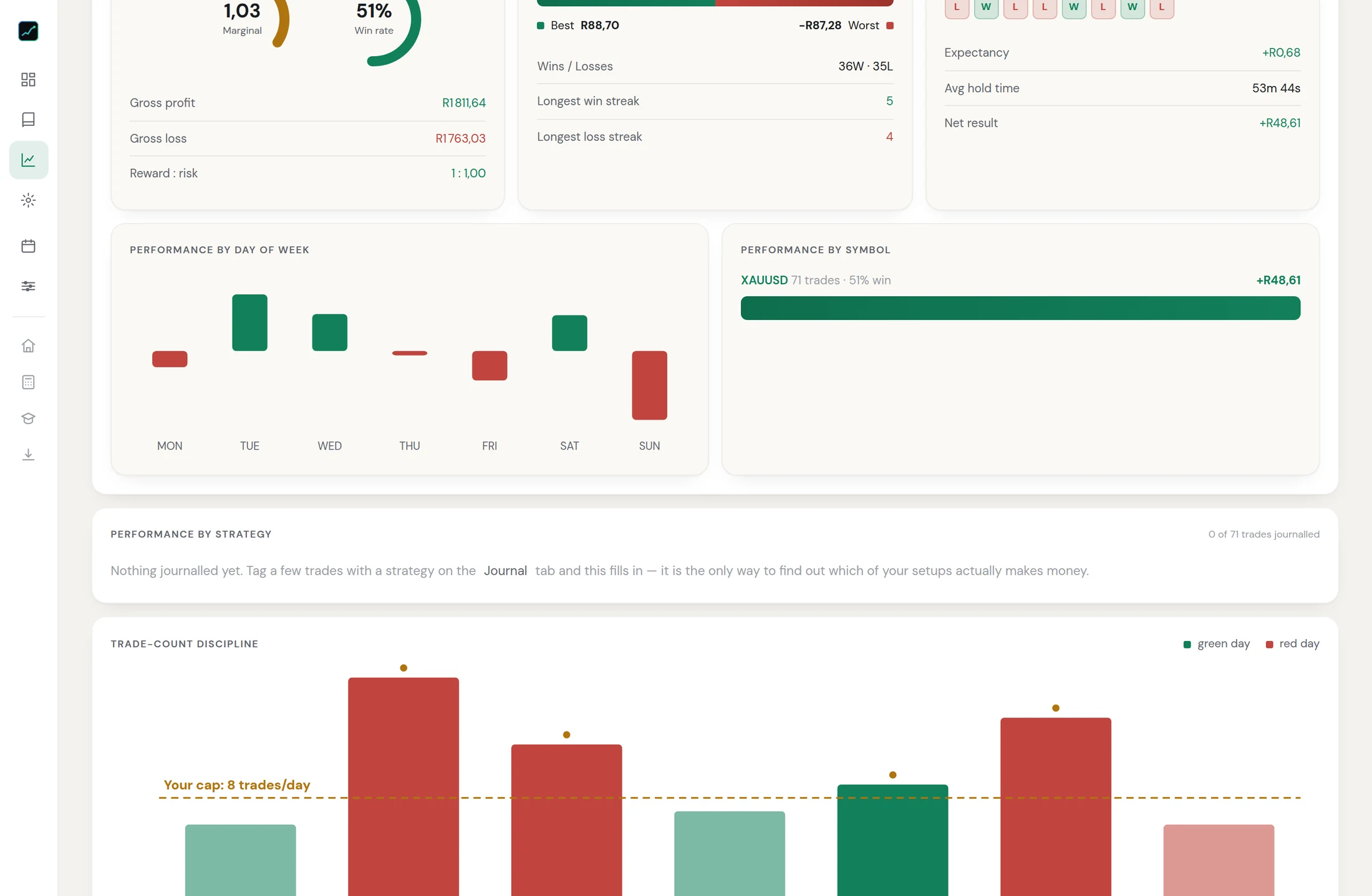Open the journal book icon
1372x896 pixels.
click(x=28, y=119)
